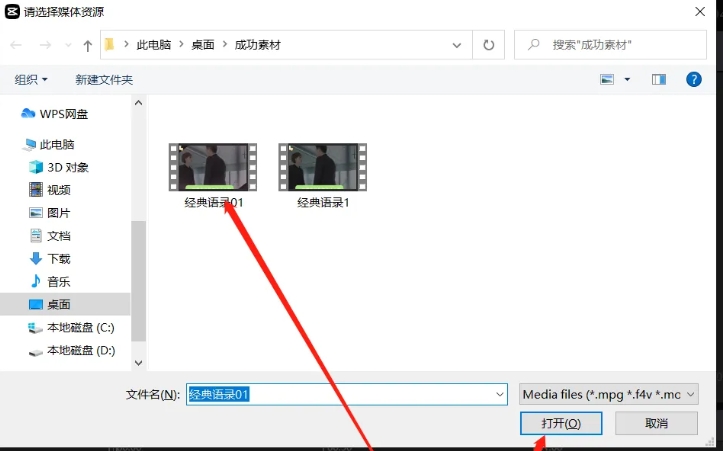Open the Media files type filter dropdown
Screen dimensions: 723x451
pyautogui.click(x=609, y=395)
